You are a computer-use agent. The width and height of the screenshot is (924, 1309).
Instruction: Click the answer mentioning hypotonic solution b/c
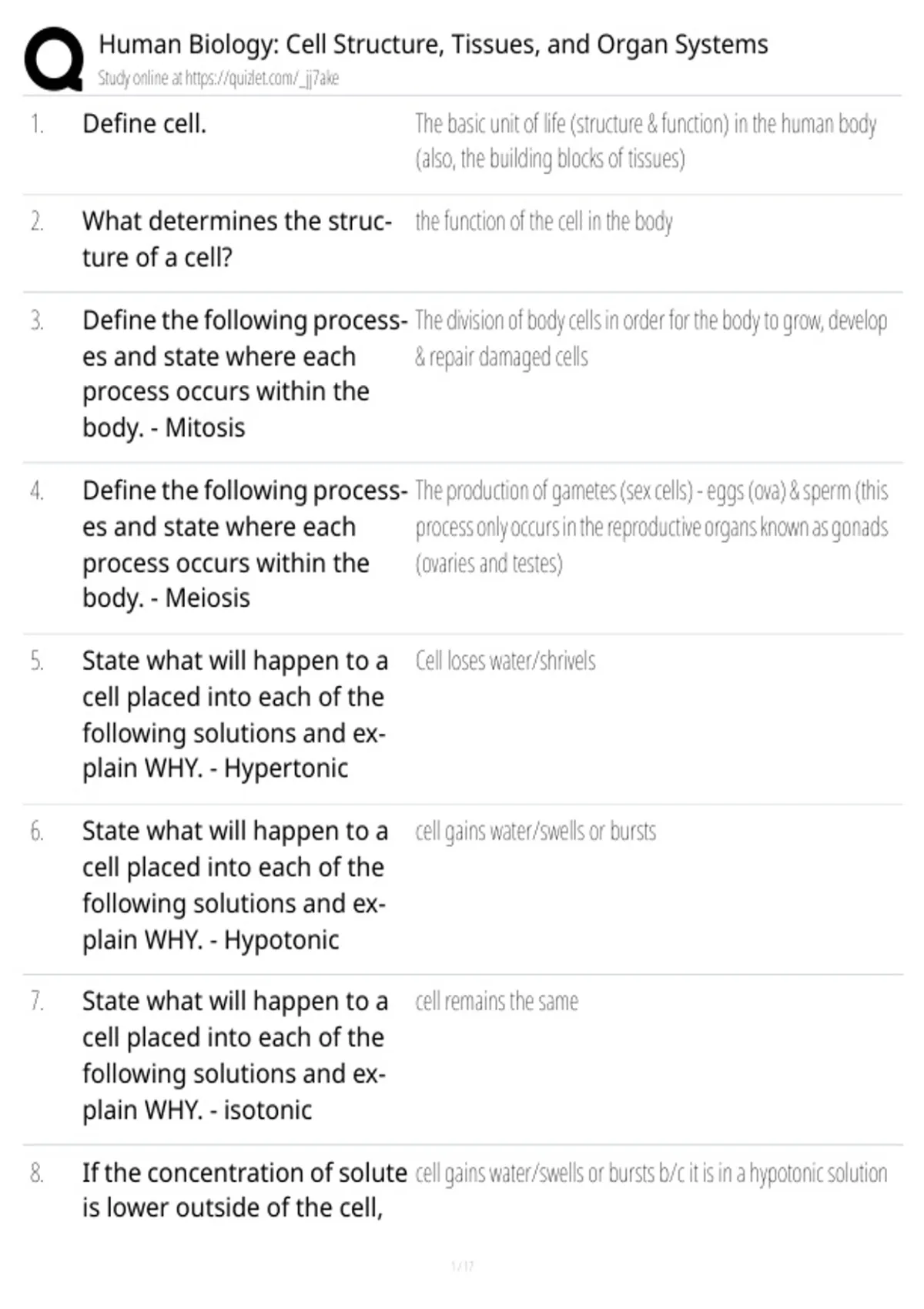click(651, 1173)
